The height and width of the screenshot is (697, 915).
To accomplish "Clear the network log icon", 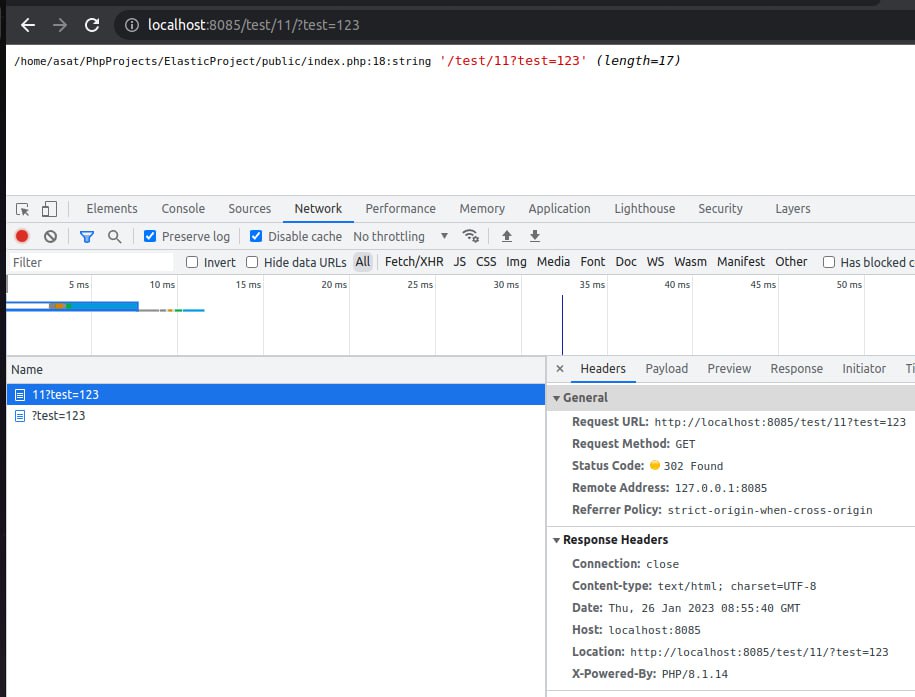I will coord(50,236).
